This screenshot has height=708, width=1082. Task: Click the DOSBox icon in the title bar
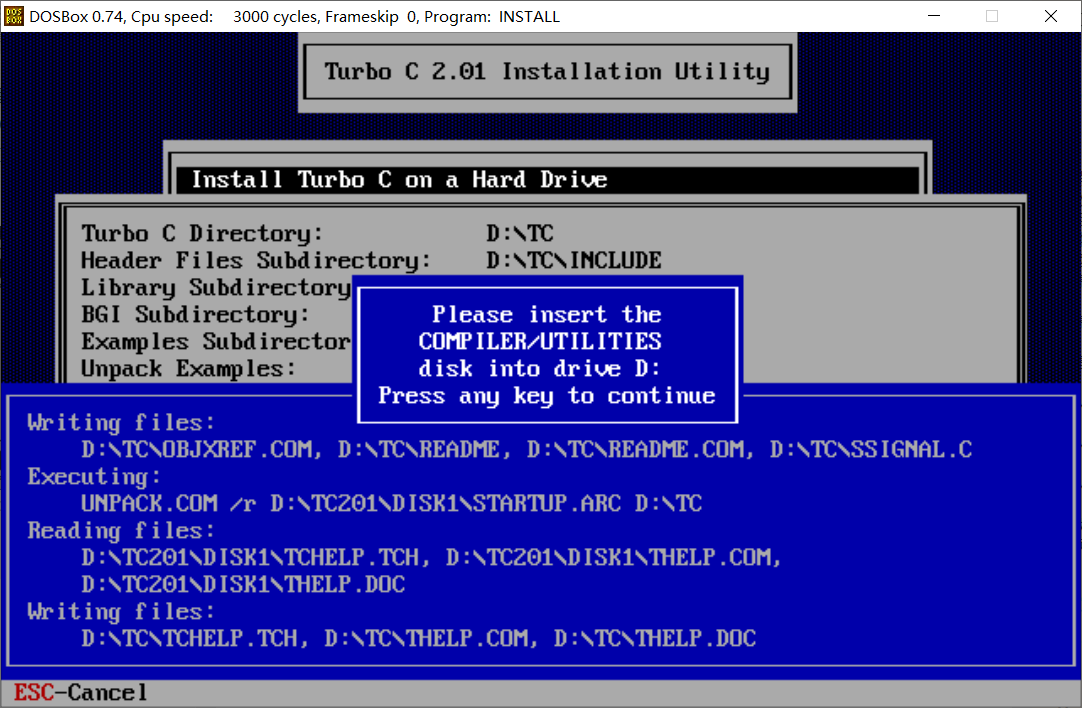pyautogui.click(x=13, y=16)
